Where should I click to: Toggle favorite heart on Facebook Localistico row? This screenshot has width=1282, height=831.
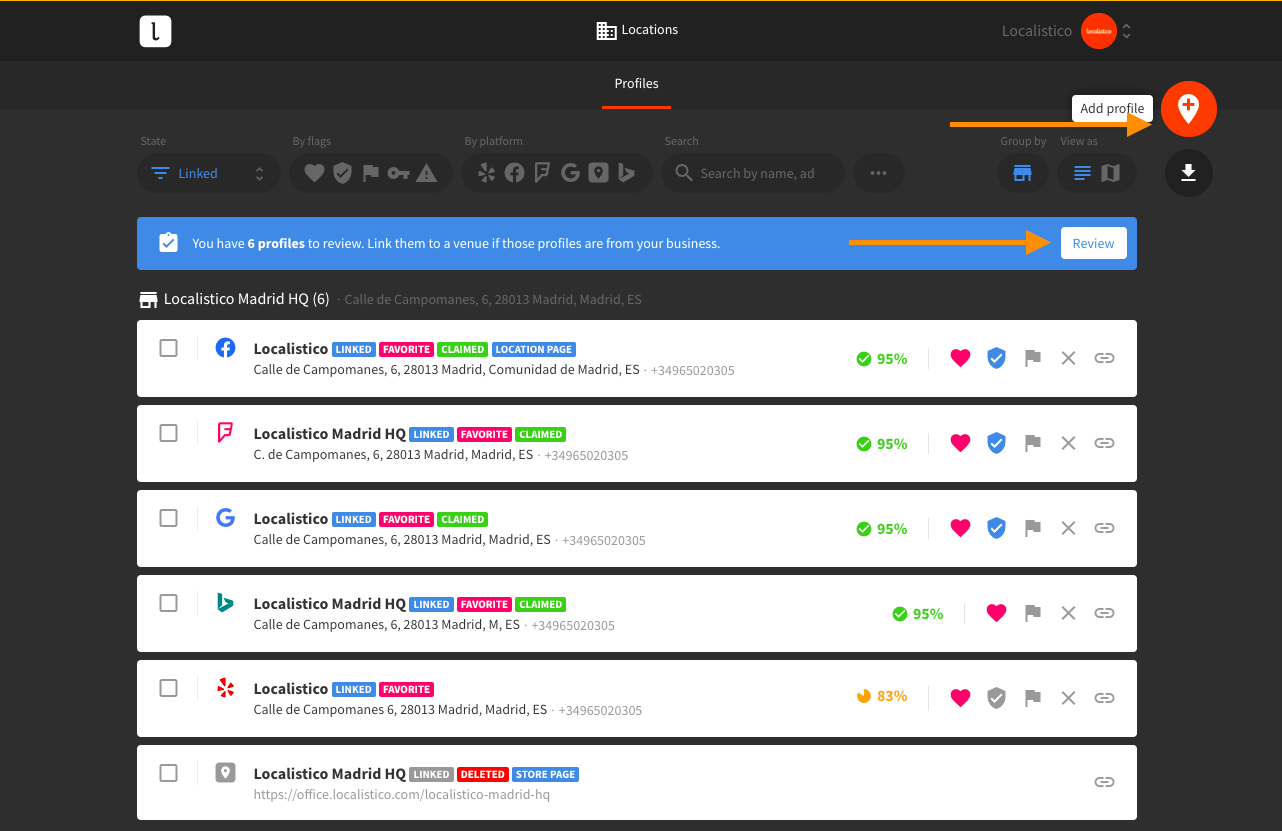[960, 358]
